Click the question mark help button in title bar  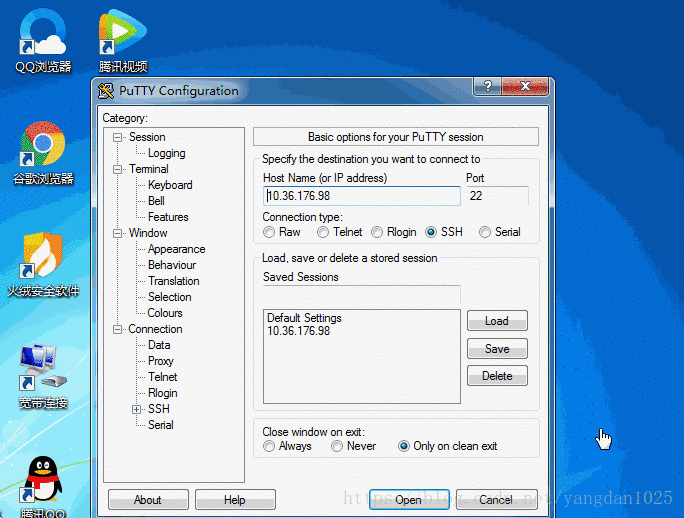[487, 86]
